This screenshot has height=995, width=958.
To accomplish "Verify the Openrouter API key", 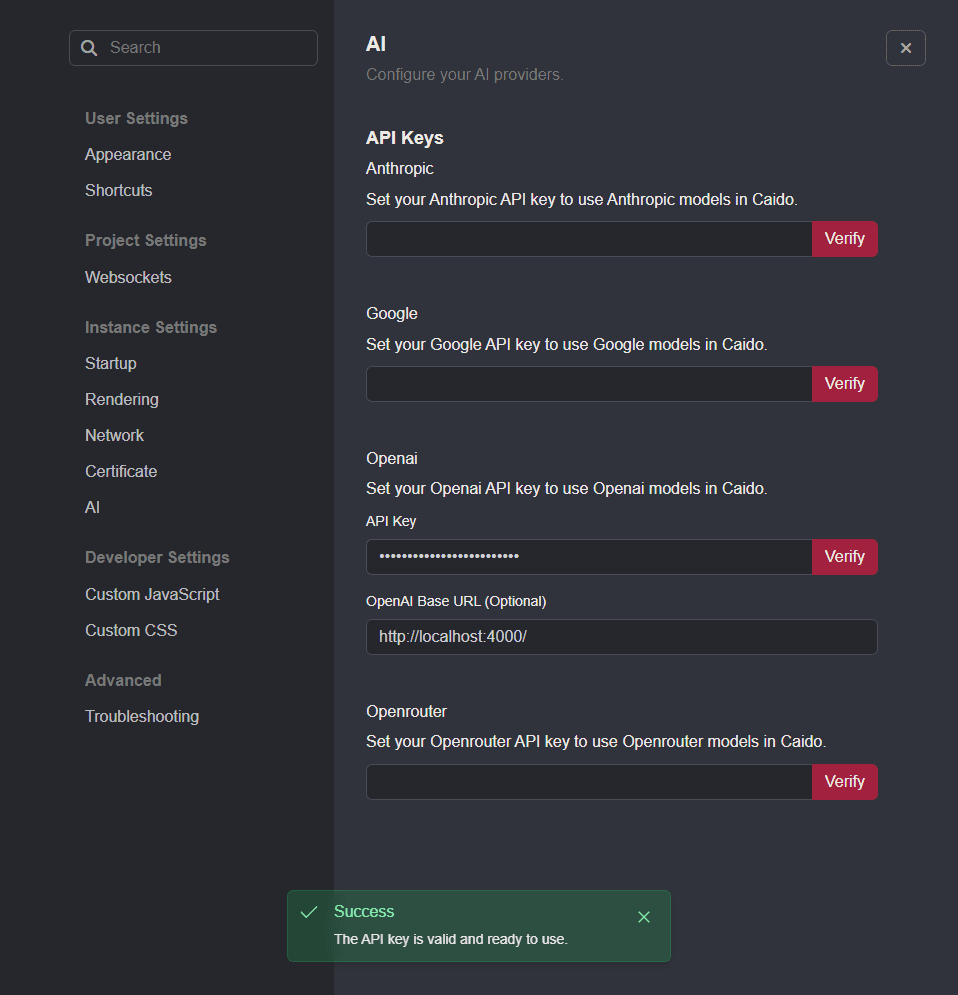I will point(844,781).
